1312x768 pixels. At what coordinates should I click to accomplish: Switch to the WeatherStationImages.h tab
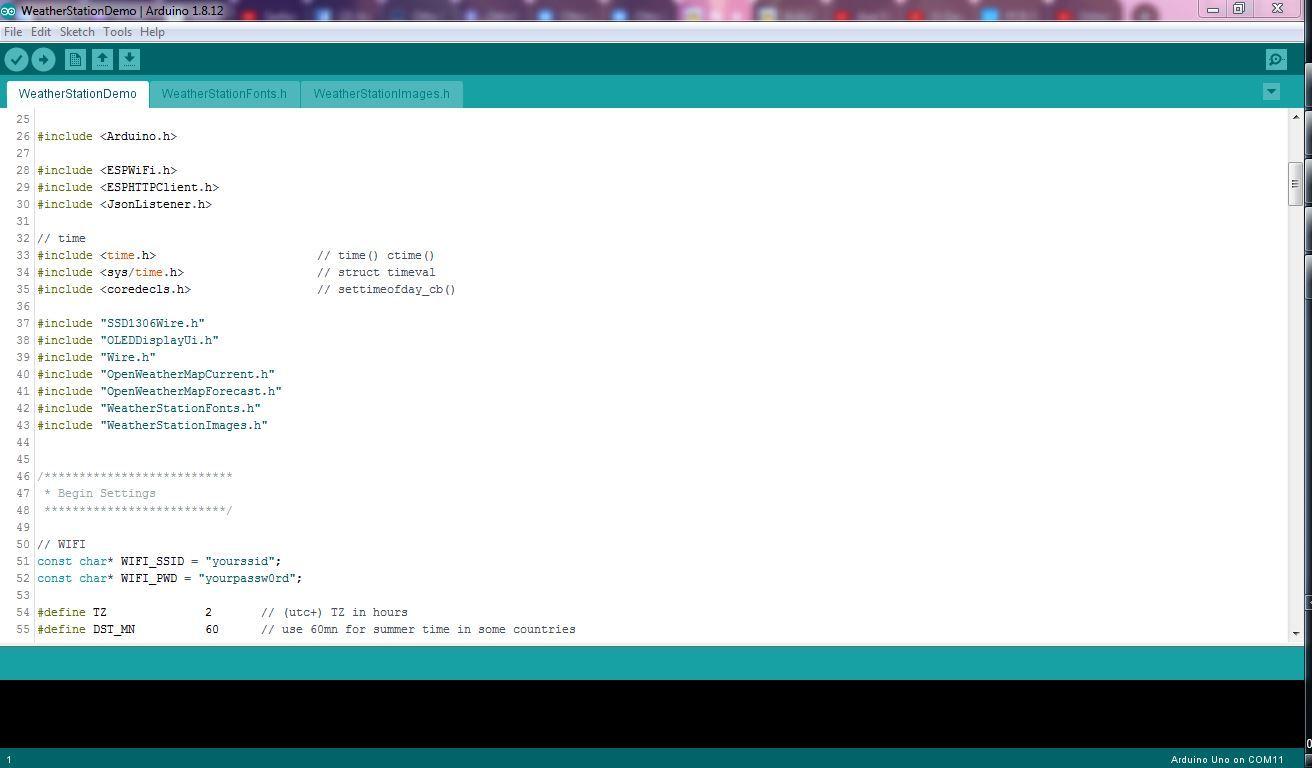point(381,93)
